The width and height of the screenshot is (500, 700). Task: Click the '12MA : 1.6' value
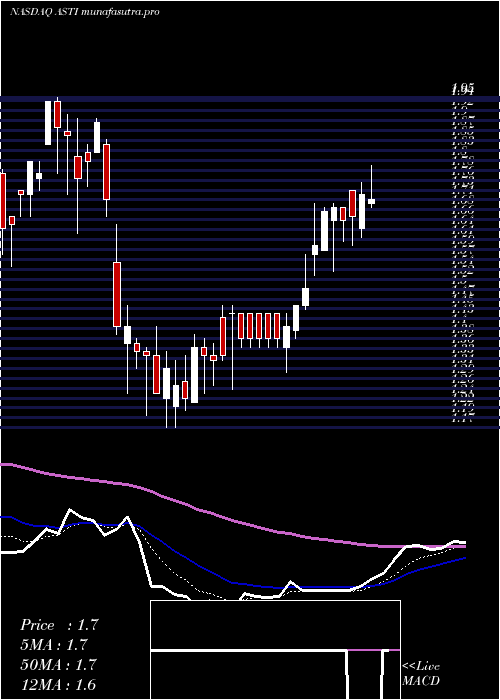point(59,684)
